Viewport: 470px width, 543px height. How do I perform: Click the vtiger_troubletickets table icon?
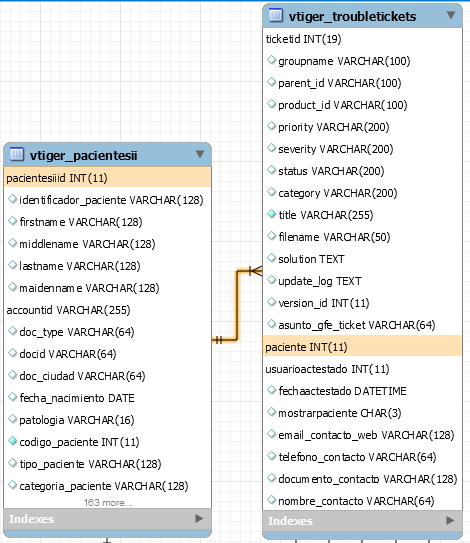click(x=276, y=15)
